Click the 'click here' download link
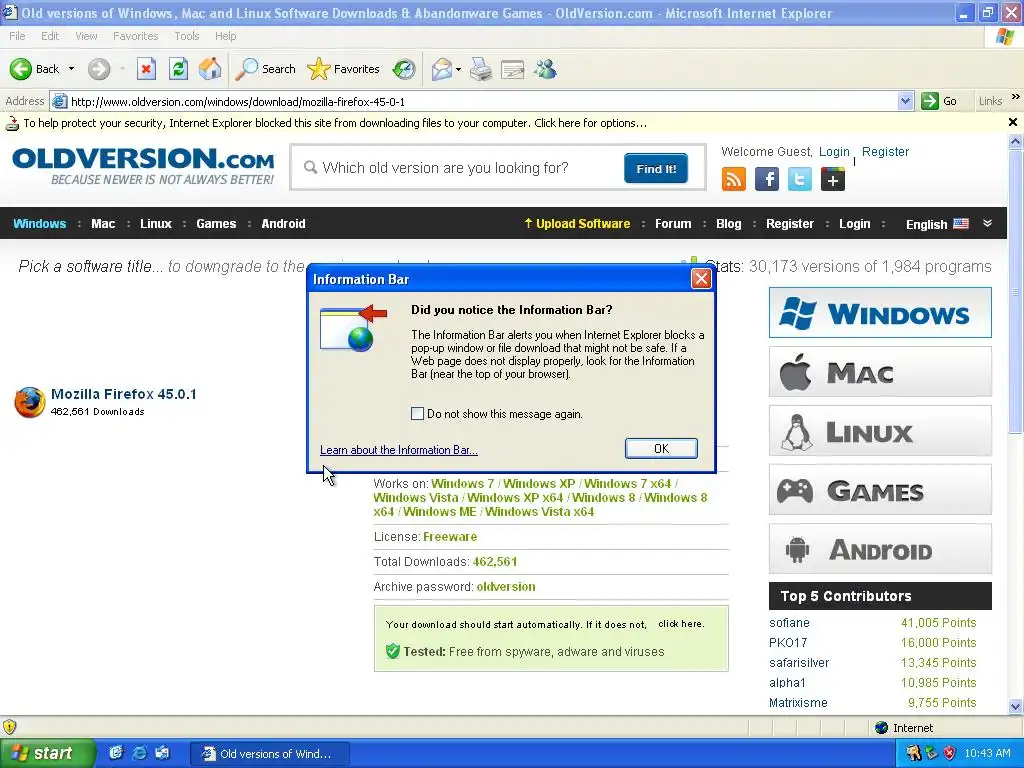This screenshot has width=1024, height=768. point(681,624)
